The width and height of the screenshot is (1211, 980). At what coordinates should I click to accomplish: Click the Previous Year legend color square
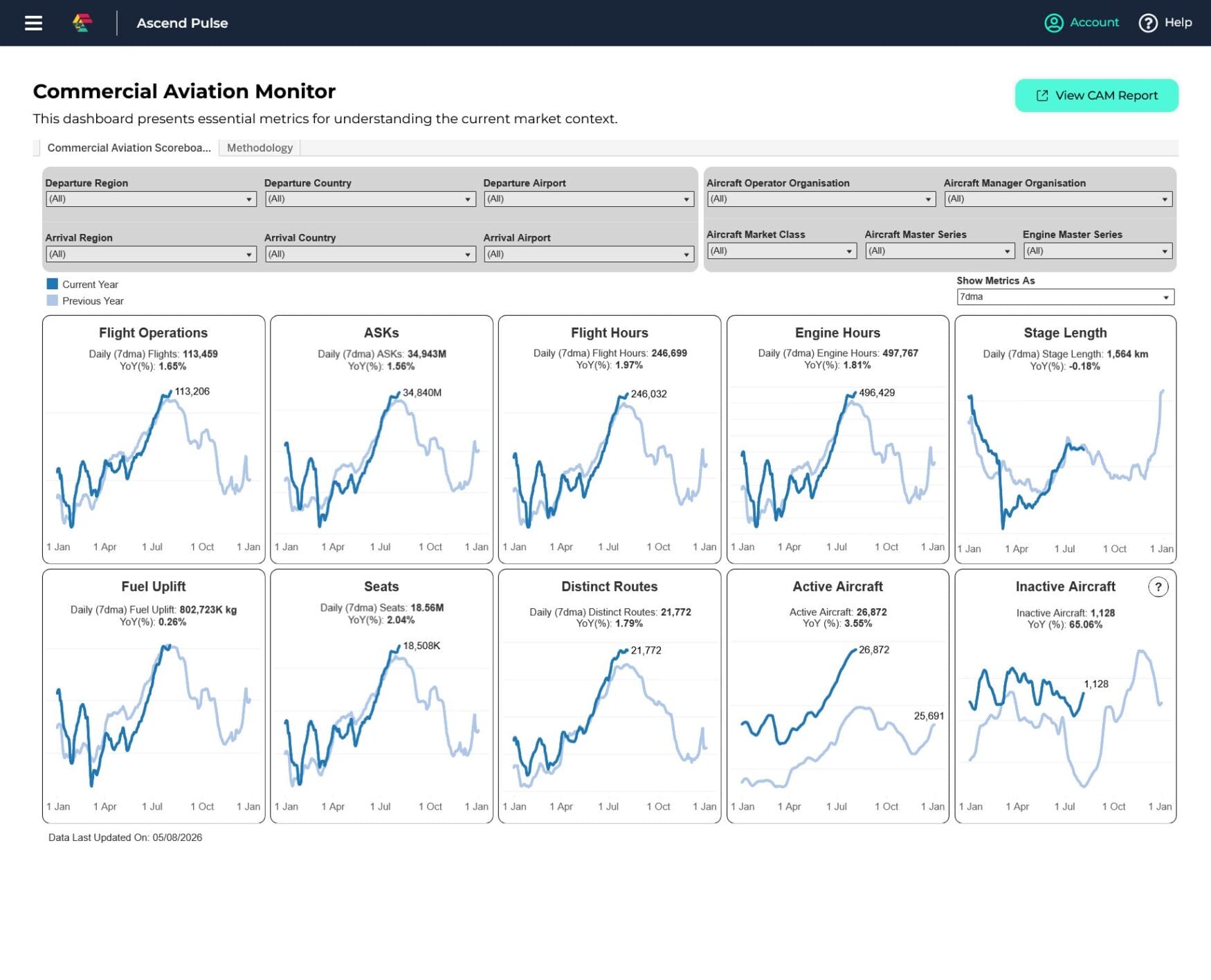coord(52,300)
